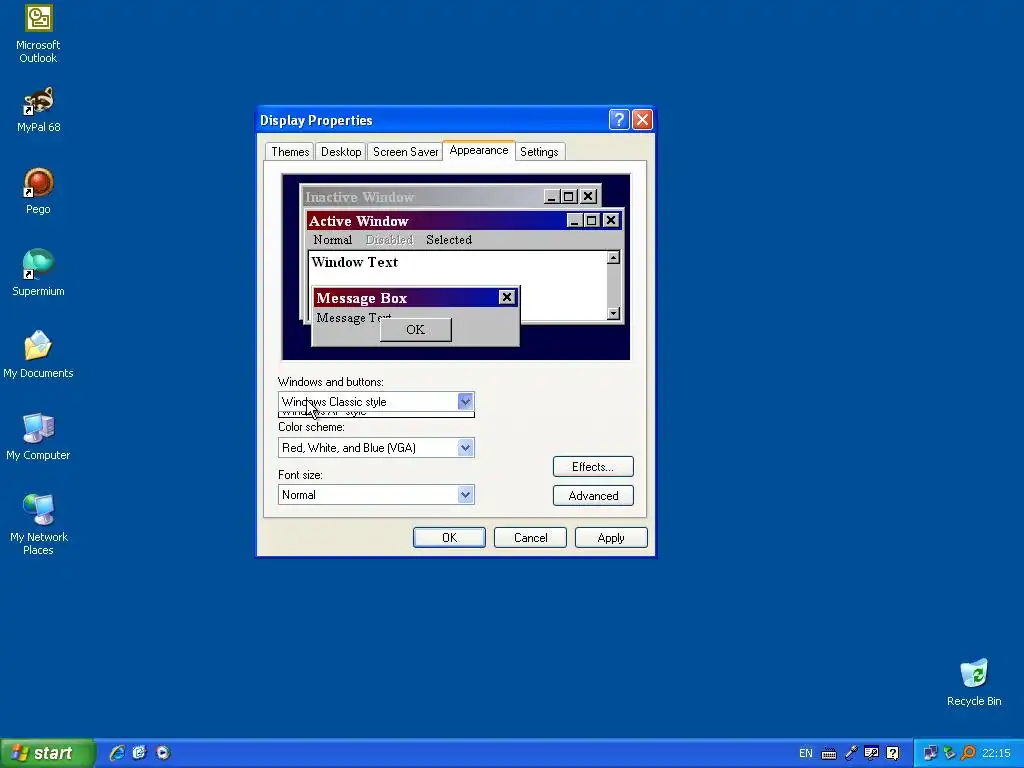Click the preview OK button in Message Box
Screen dimensions: 1024x768
pyautogui.click(x=415, y=330)
